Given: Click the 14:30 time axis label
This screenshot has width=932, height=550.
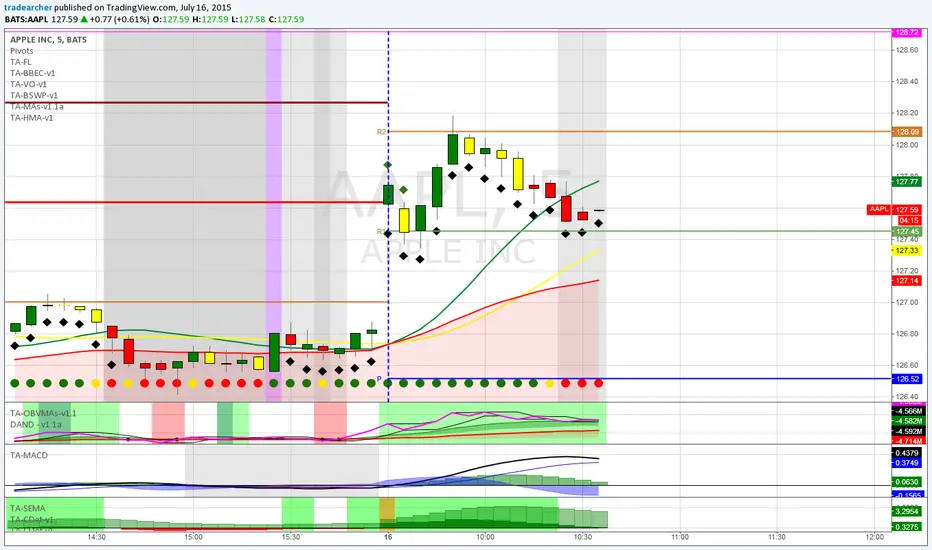Looking at the screenshot, I should coord(96,537).
